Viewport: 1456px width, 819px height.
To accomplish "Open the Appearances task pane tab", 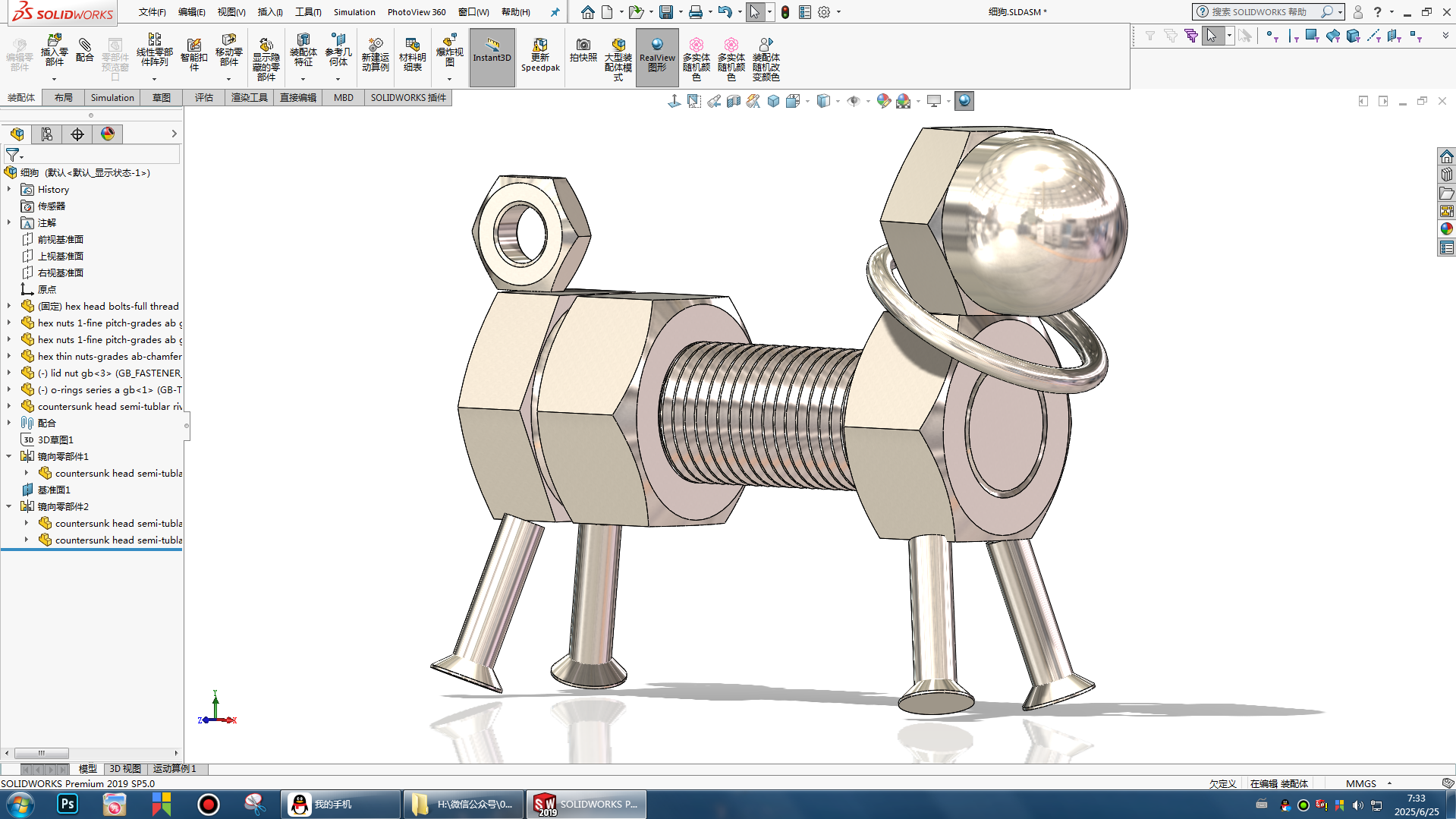I will coord(1446,229).
